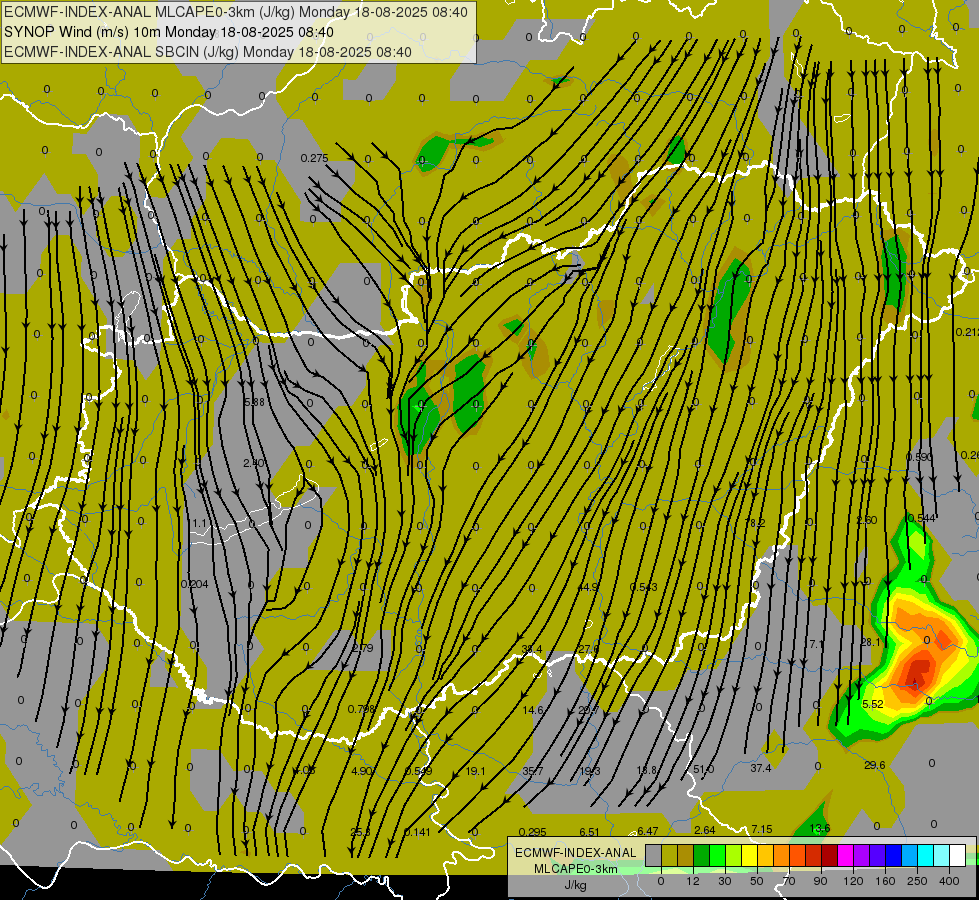The width and height of the screenshot is (979, 900).
Task: Click the legend label 'MLCAPE0-3km'
Action: click(575, 869)
